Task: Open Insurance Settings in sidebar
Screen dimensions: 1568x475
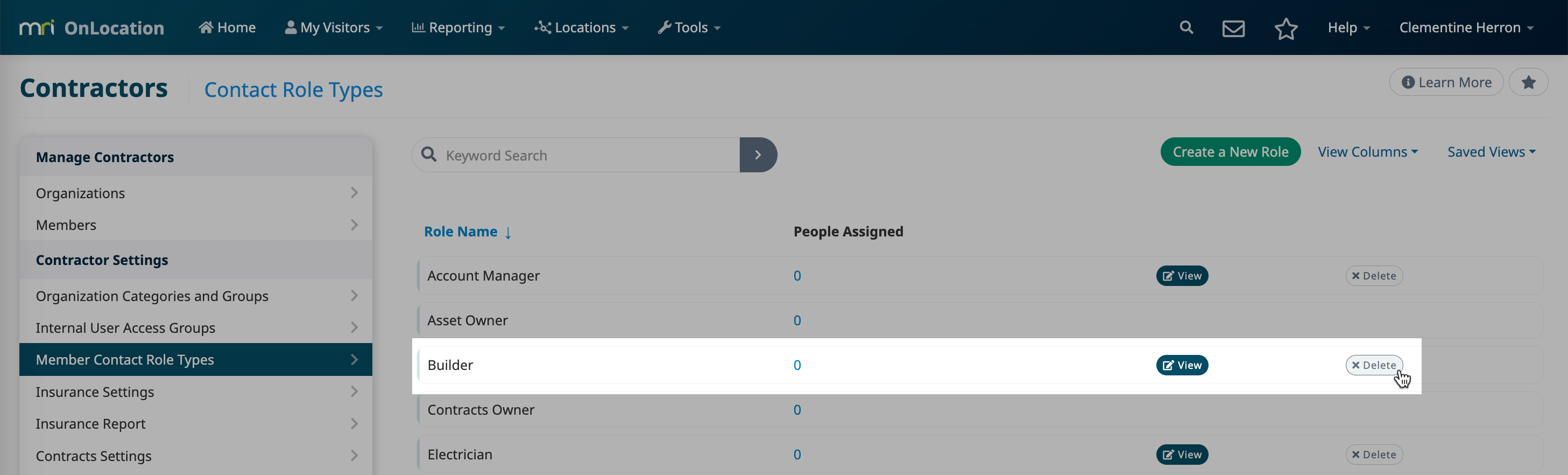Action: point(195,392)
